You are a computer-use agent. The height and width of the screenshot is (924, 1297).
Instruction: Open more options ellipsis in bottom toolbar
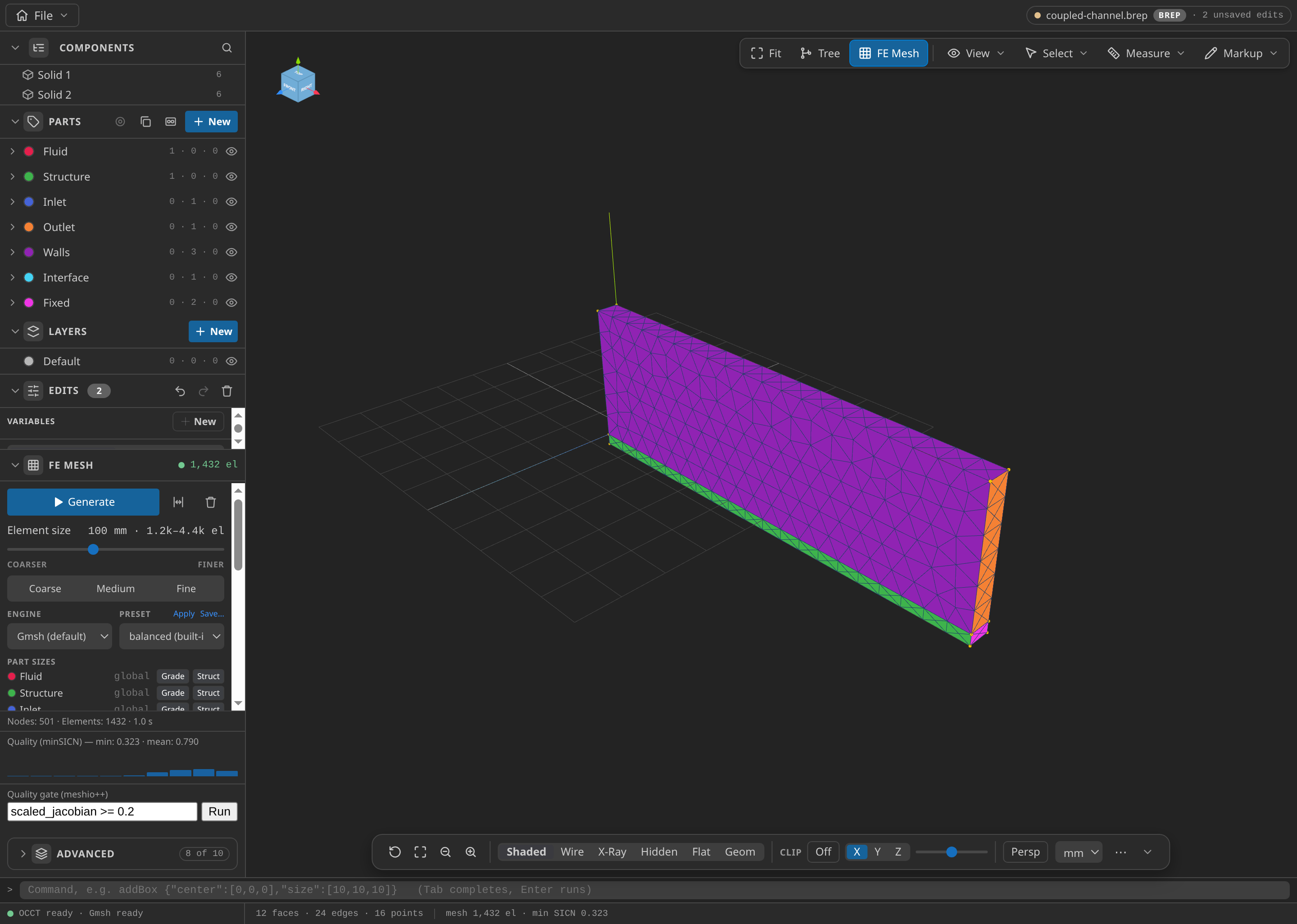(x=1120, y=852)
